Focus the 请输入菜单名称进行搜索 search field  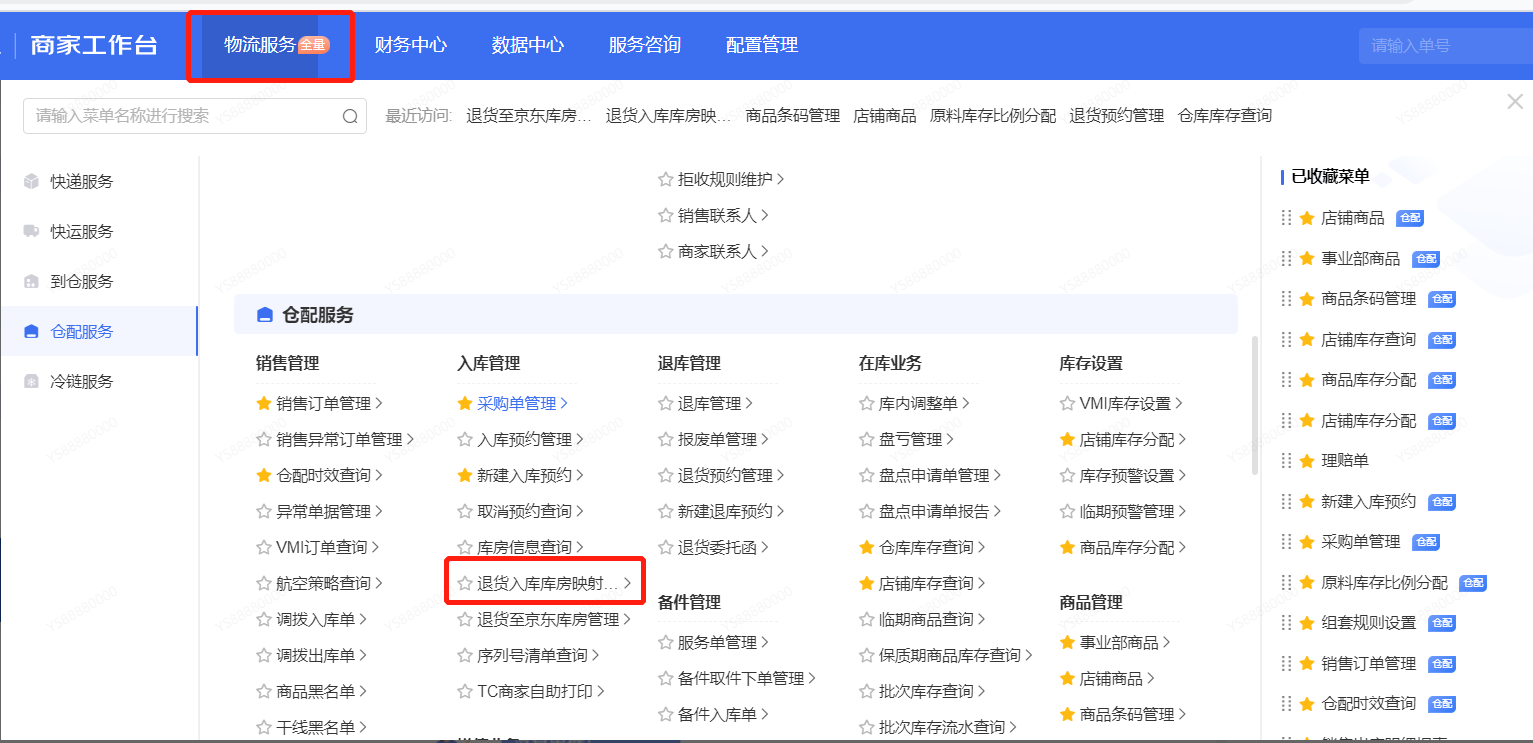pos(195,116)
